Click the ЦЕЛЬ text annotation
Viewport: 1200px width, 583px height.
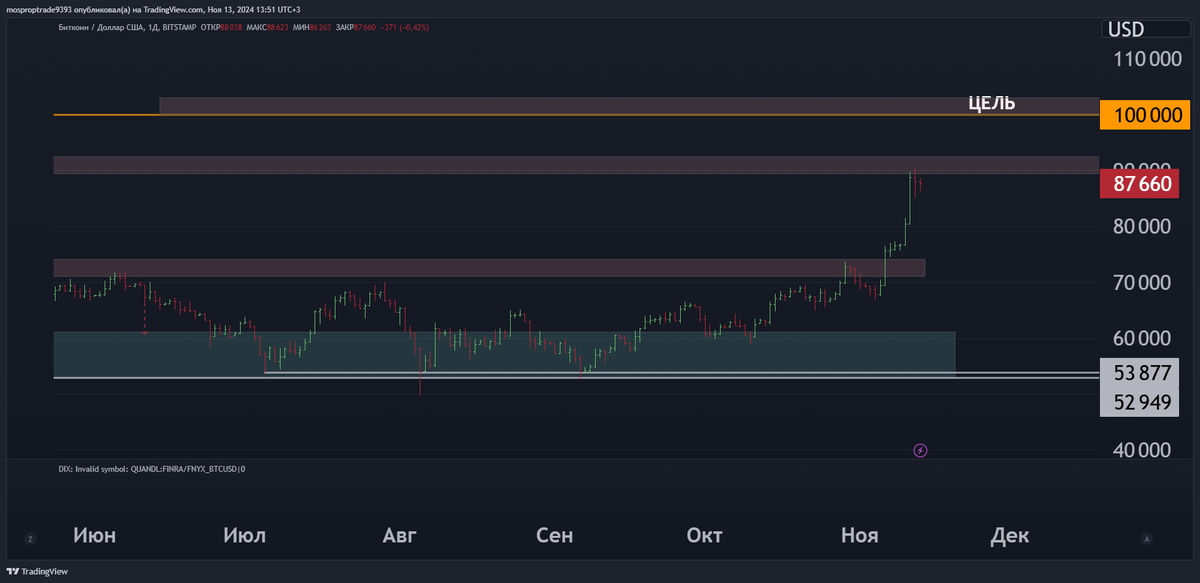pos(992,103)
